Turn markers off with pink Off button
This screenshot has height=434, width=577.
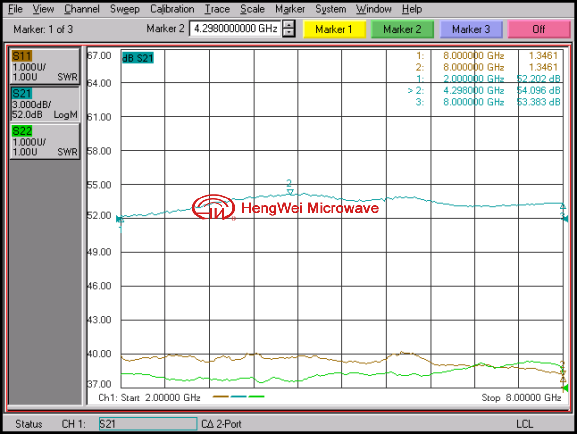point(539,29)
